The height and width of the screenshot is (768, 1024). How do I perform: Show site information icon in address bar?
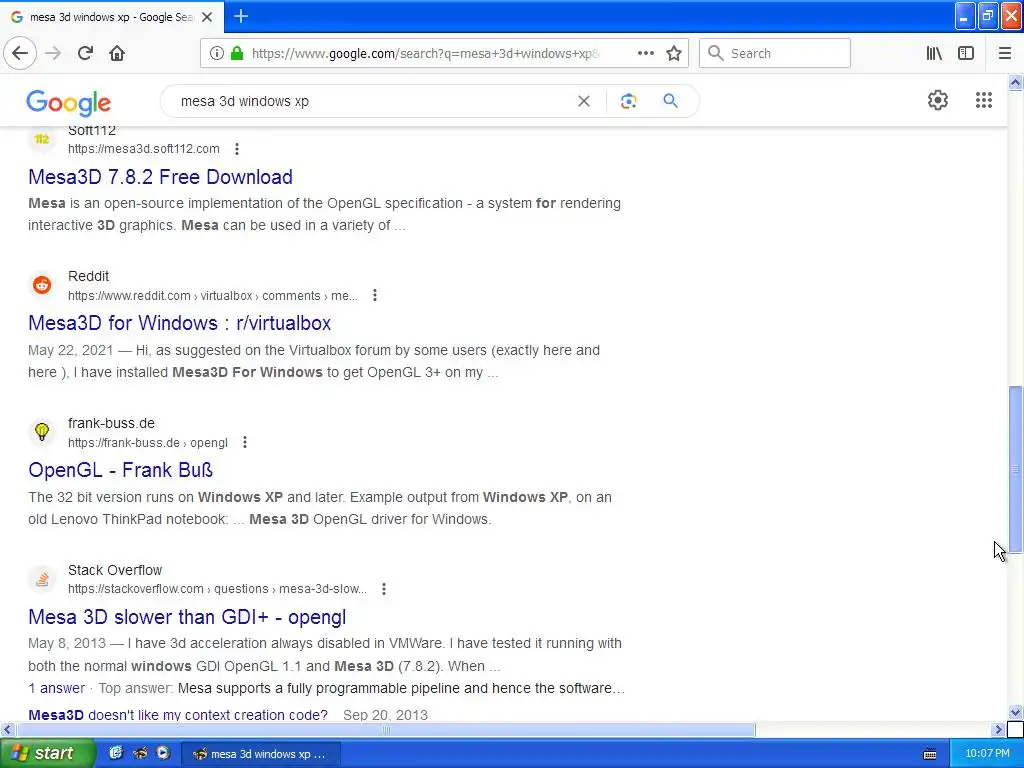217,53
